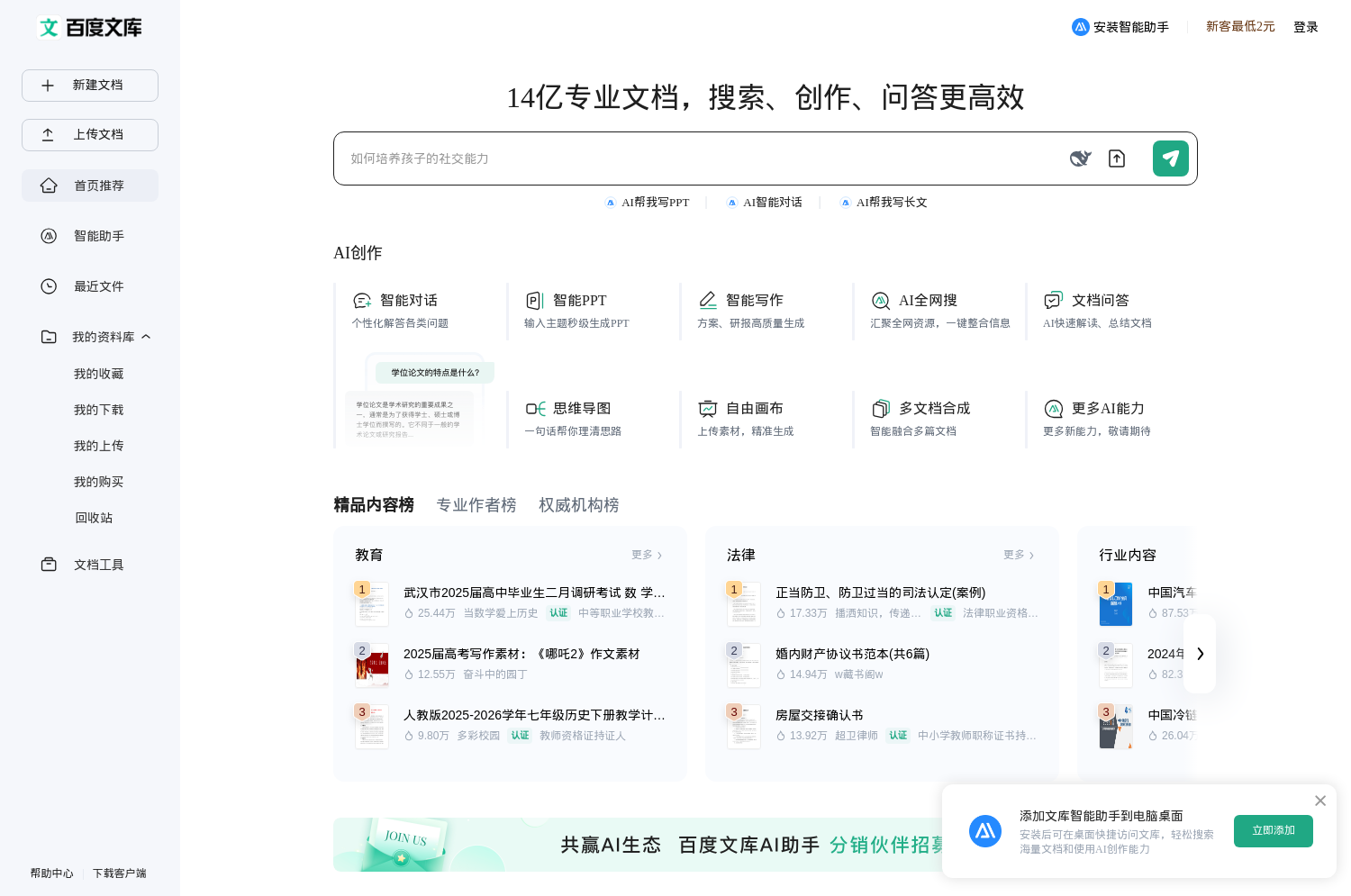Switch to the 权威机构榜 tab
Viewport: 1351px width, 896px height.
[578, 505]
